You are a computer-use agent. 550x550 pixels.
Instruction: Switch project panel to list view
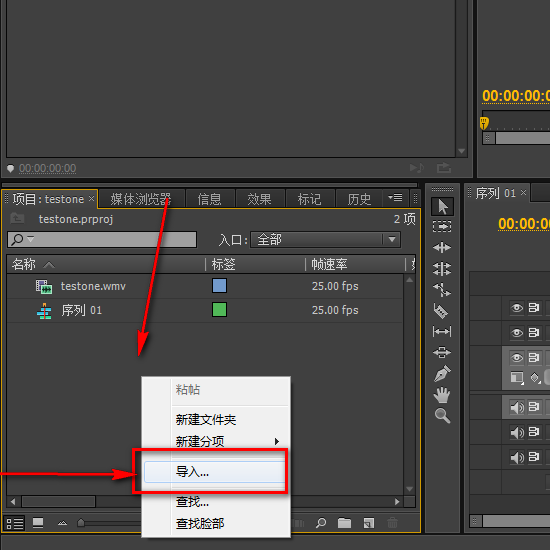14,523
